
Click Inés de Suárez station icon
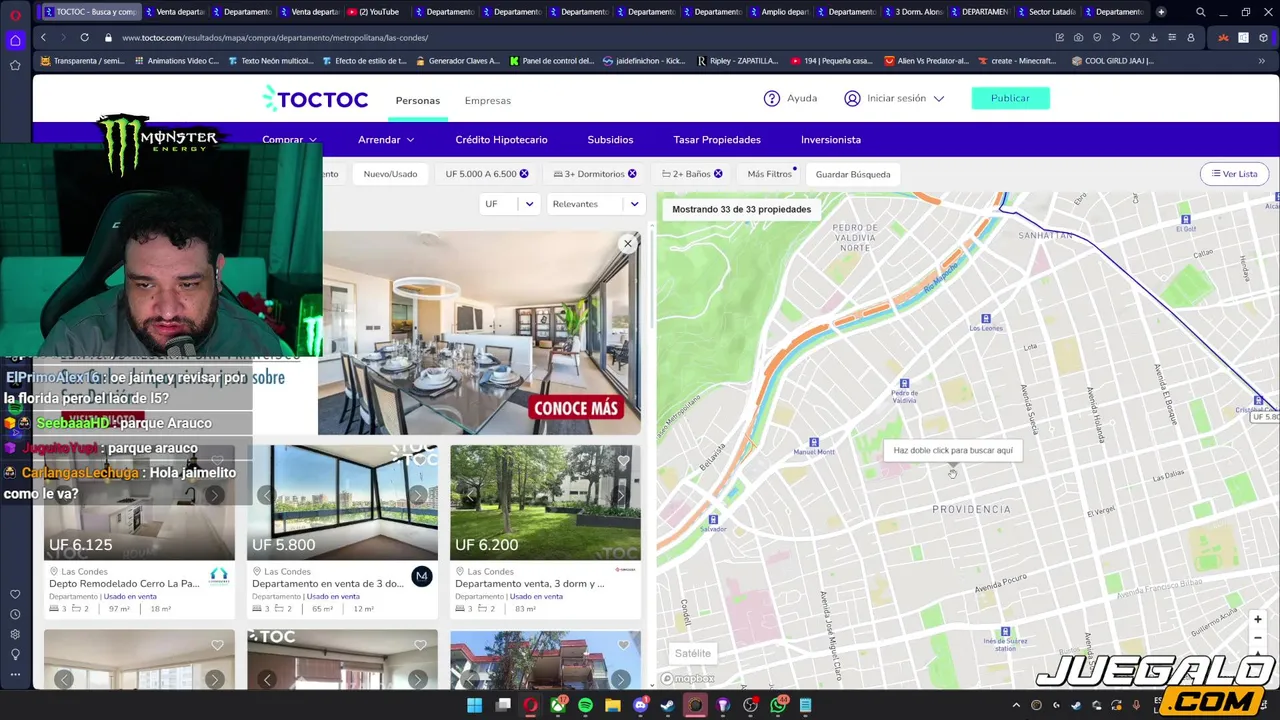click(1005, 632)
